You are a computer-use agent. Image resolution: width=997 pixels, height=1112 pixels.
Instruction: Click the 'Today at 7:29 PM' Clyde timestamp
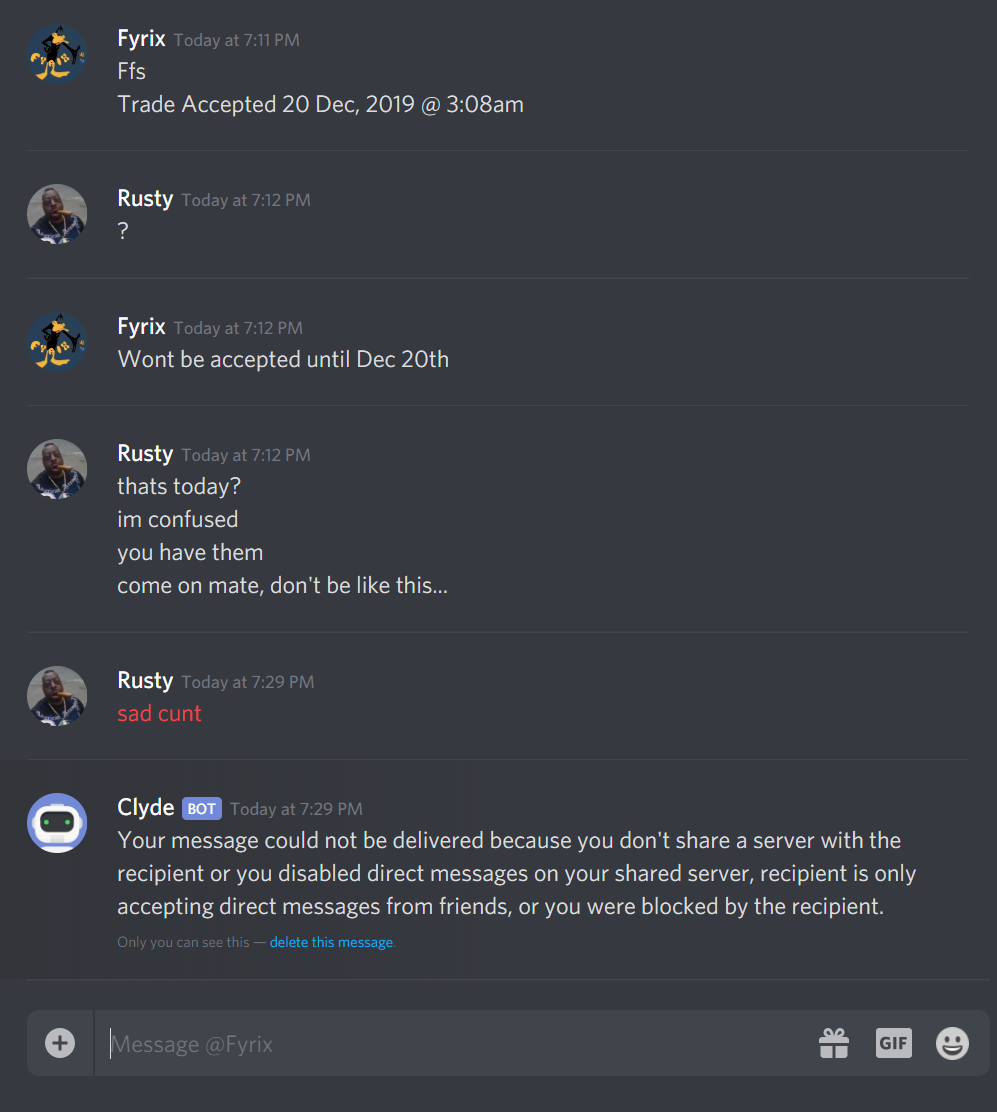pos(296,808)
